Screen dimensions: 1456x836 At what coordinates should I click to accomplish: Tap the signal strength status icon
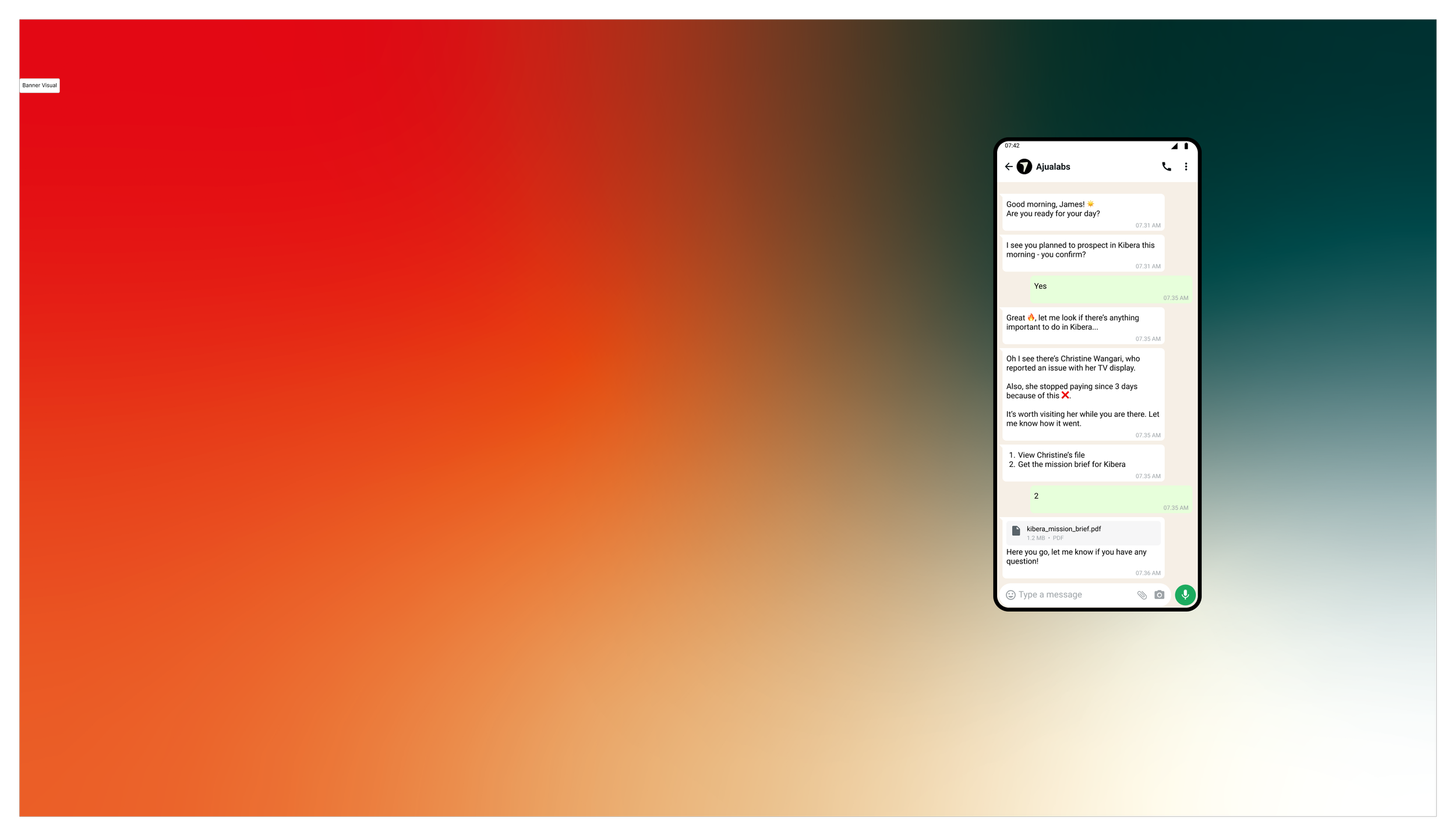pos(1174,146)
